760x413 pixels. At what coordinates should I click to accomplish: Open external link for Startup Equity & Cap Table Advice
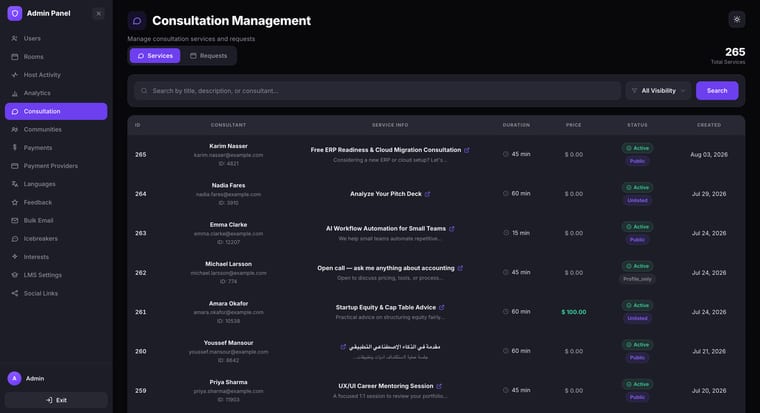442,307
